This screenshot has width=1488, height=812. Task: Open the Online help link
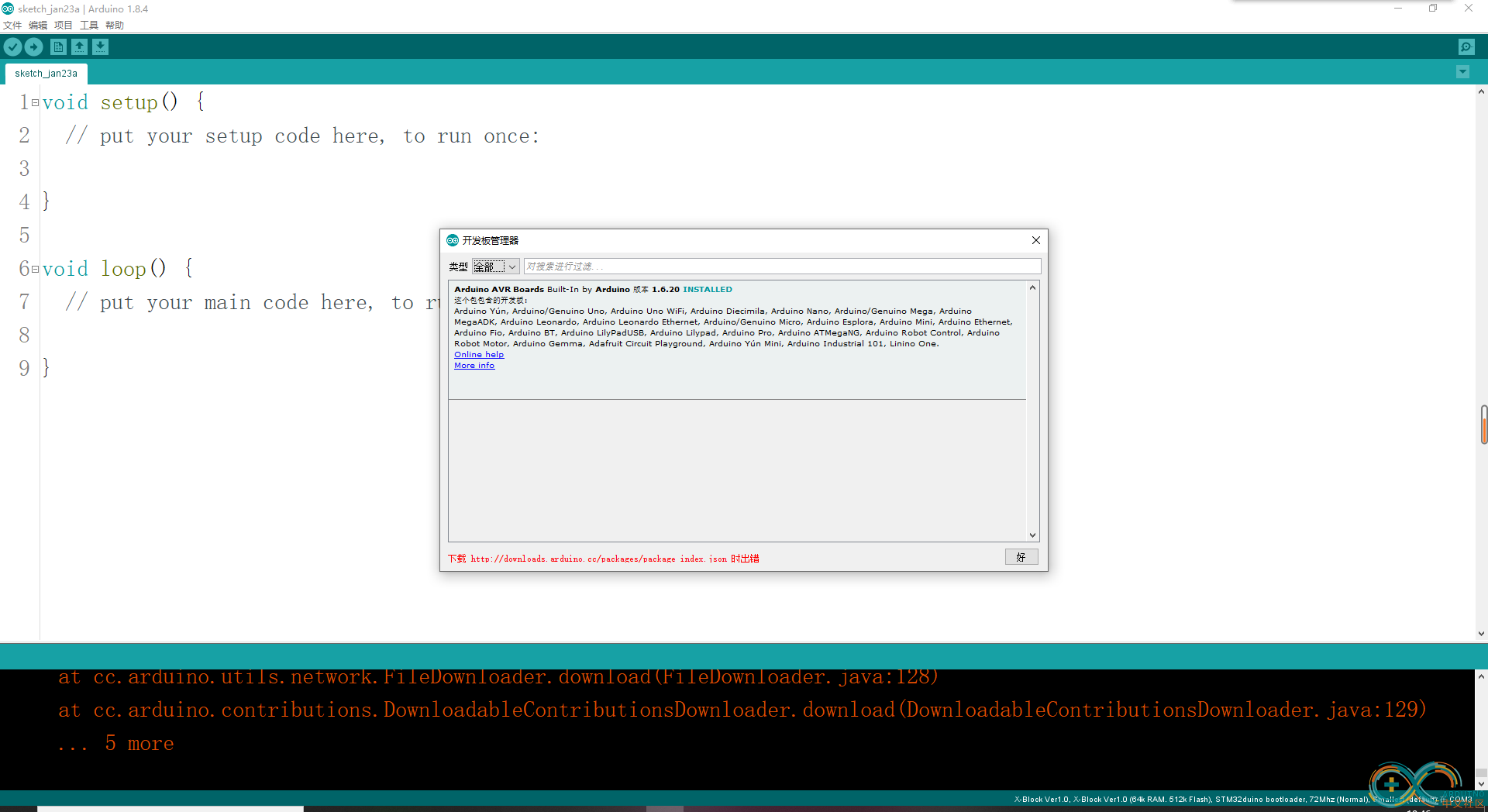tap(479, 355)
